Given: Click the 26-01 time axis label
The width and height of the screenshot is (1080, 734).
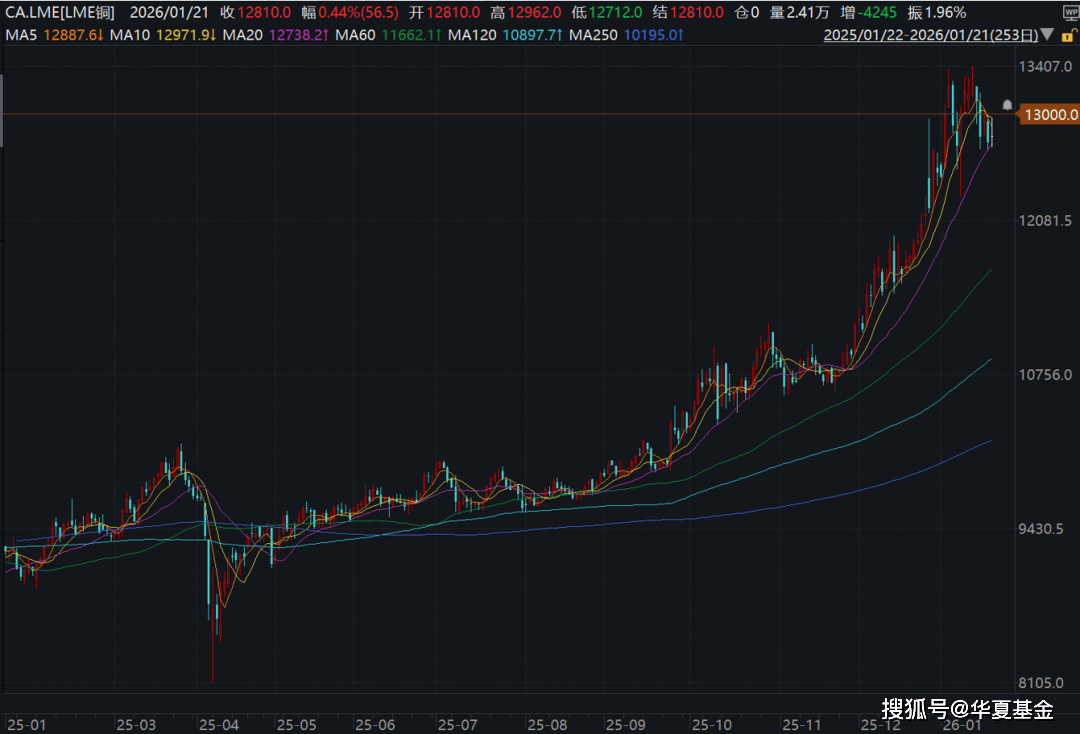Looking at the screenshot, I should click(x=961, y=723).
